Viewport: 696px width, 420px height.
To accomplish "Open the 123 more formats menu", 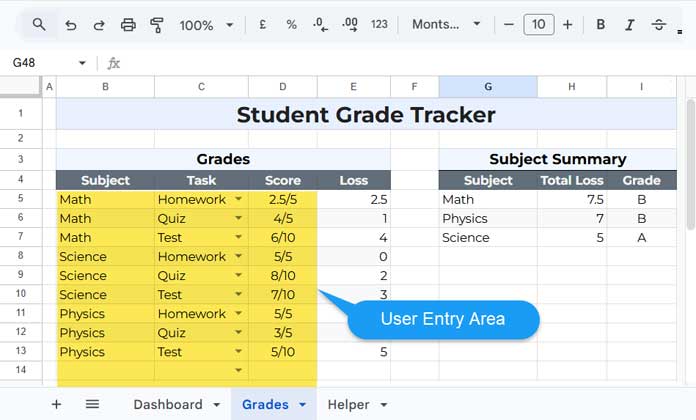I will (x=379, y=24).
